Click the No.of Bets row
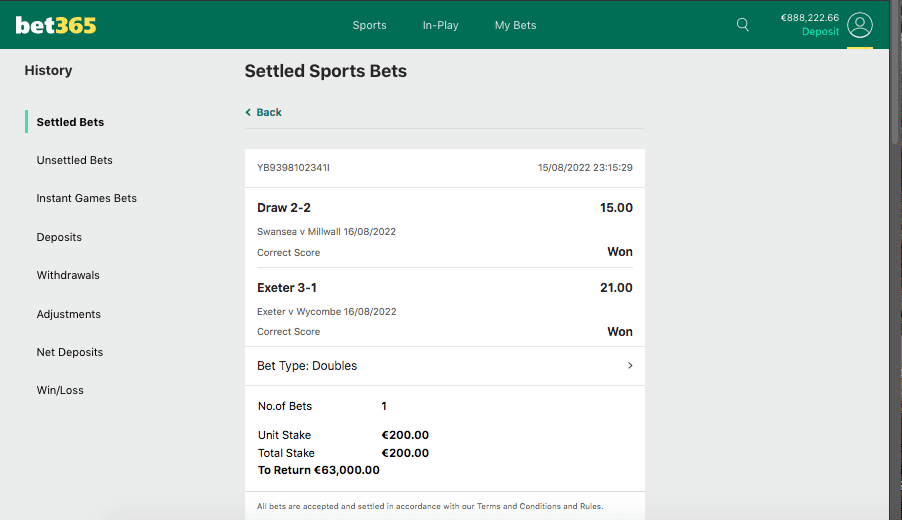Image resolution: width=902 pixels, height=520 pixels. pyautogui.click(x=322, y=406)
